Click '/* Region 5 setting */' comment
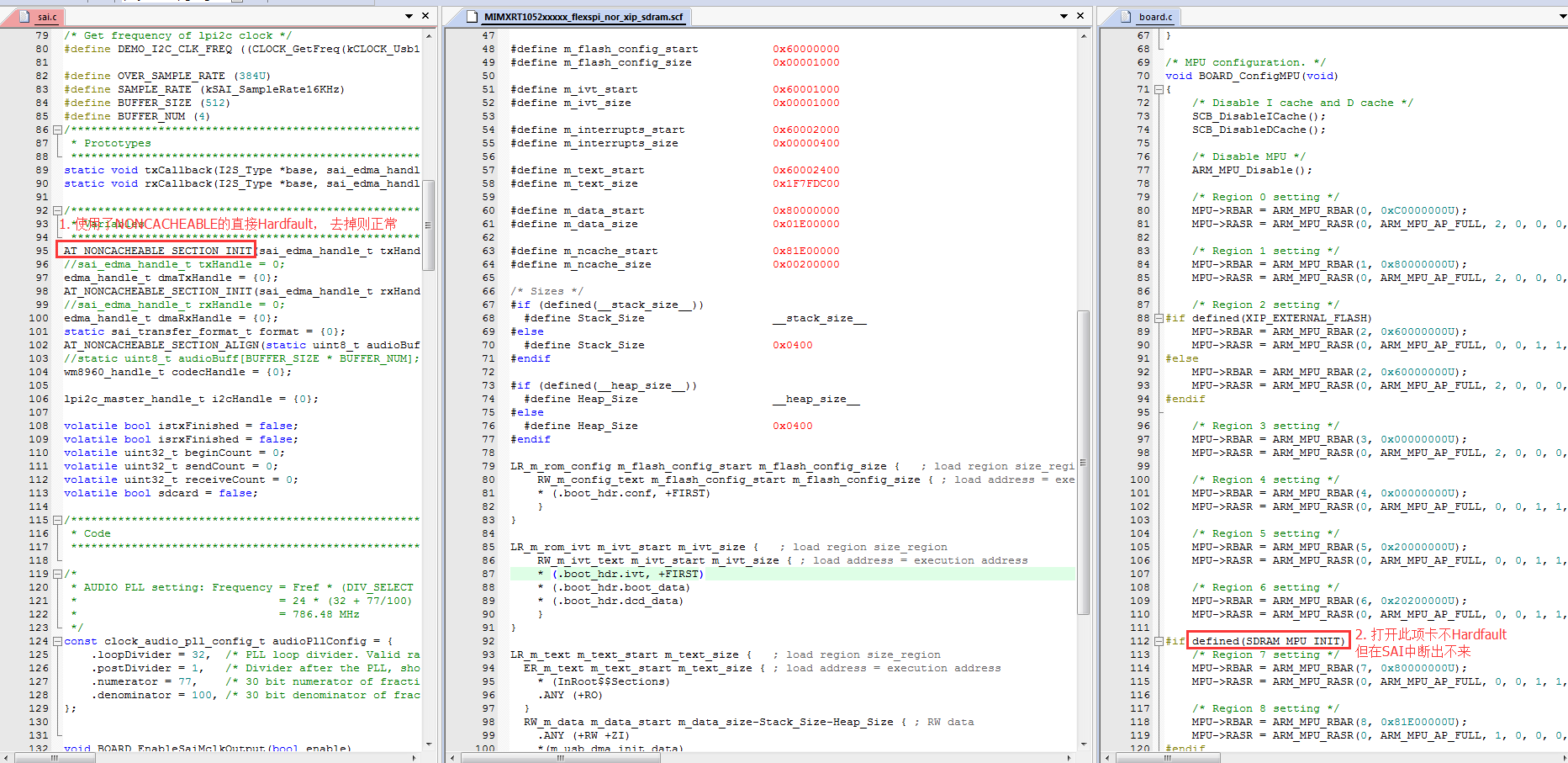The height and width of the screenshot is (763, 1568). [x=1265, y=533]
